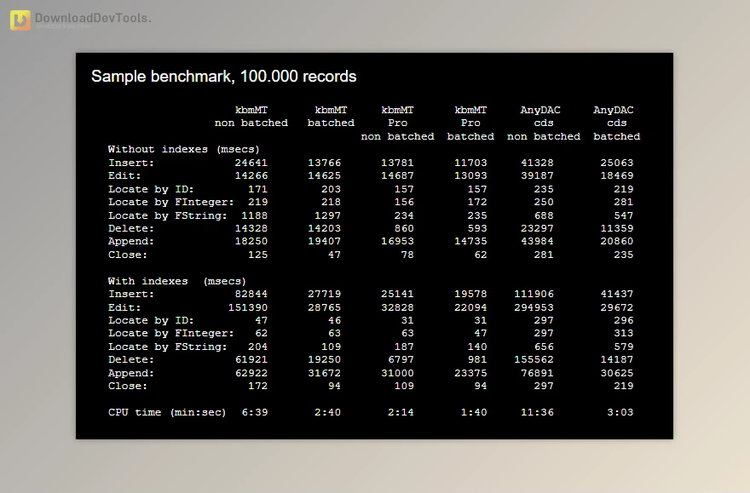Select the Insert value 25063
Image resolution: width=750 pixels, height=493 pixels.
(x=617, y=163)
